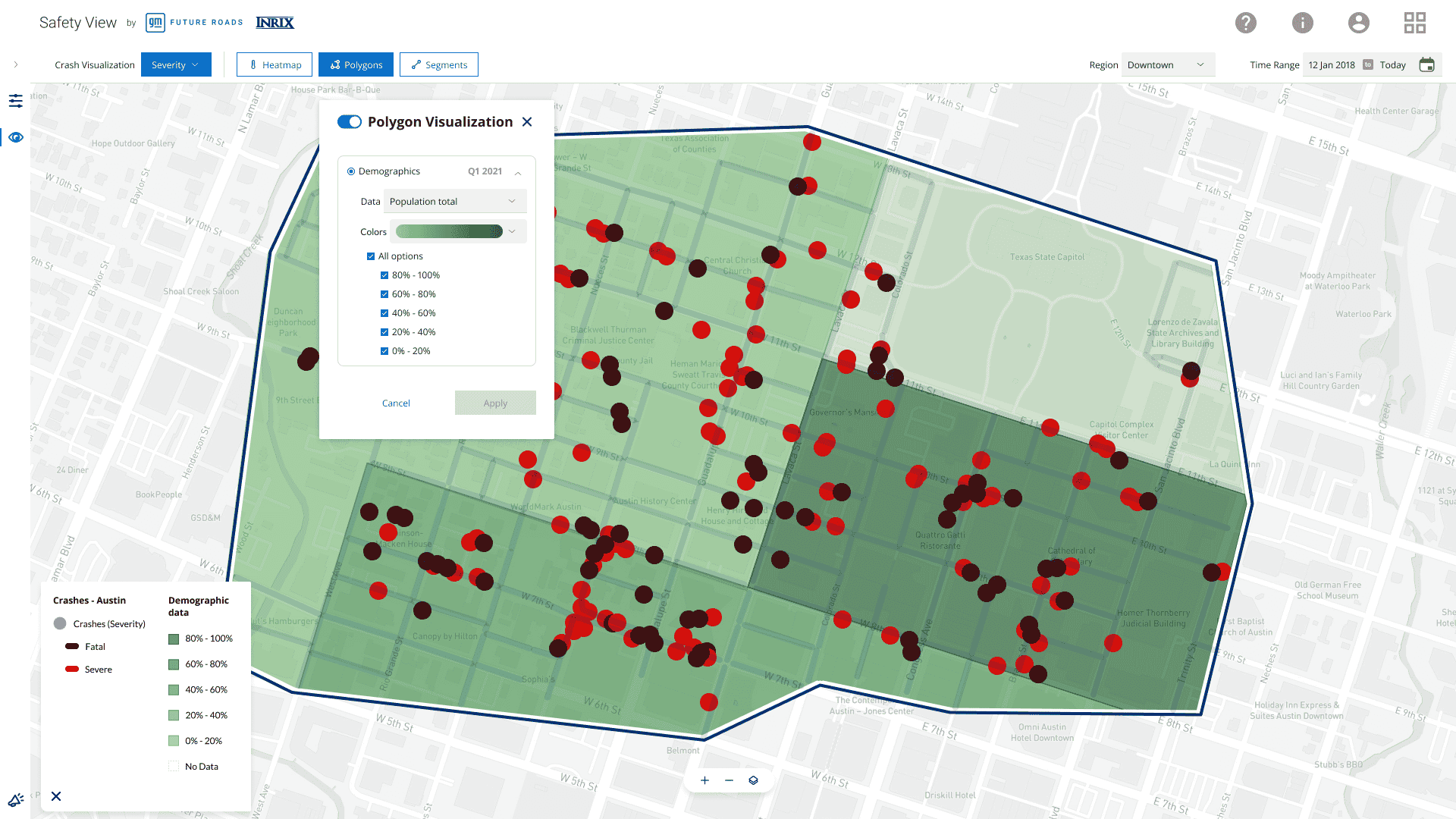1456x819 pixels.
Task: Select the Demographics radio button
Action: click(351, 171)
